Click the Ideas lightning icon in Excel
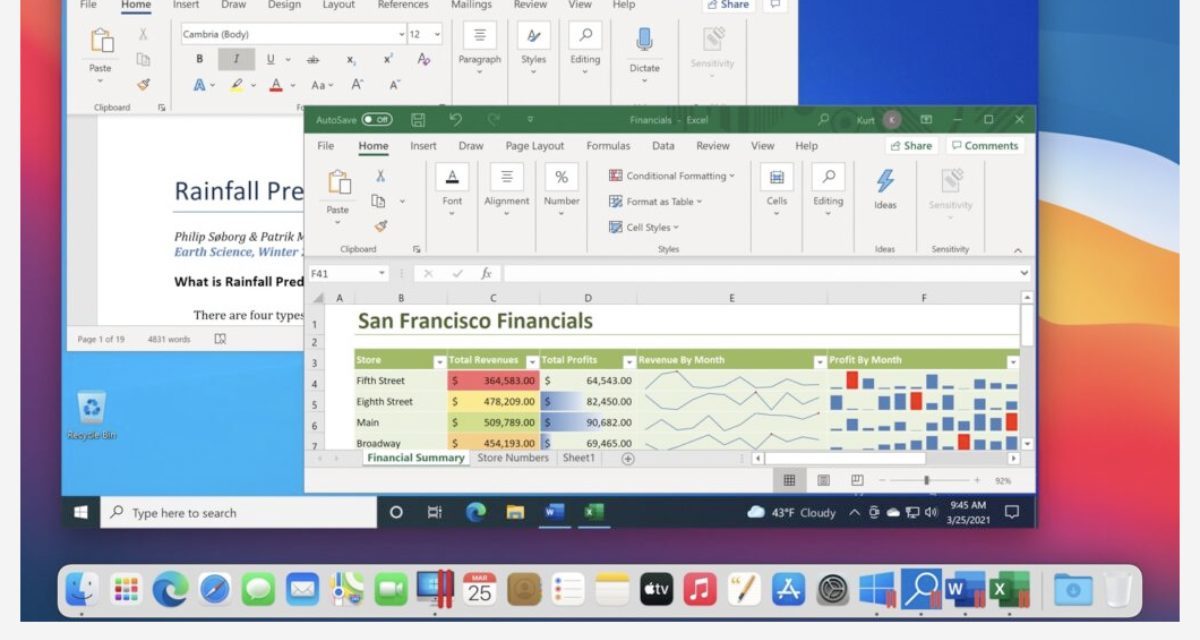Screen dimensions: 1200x640 [x=885, y=182]
